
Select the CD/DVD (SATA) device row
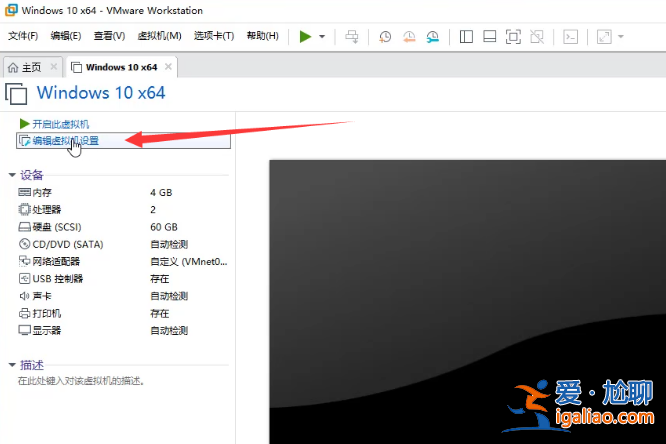[123, 244]
